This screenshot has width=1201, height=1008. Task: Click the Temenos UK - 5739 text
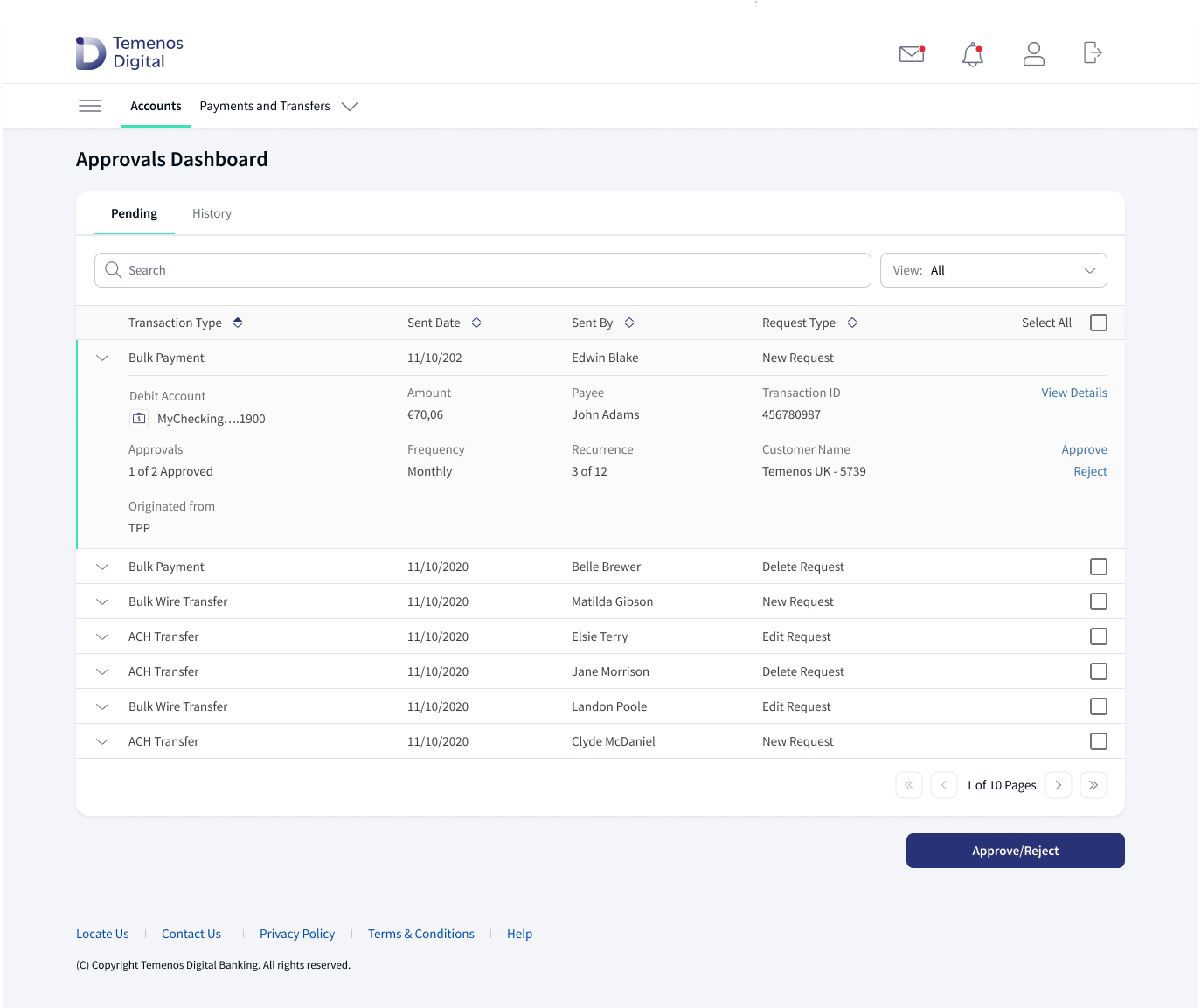[x=814, y=471]
